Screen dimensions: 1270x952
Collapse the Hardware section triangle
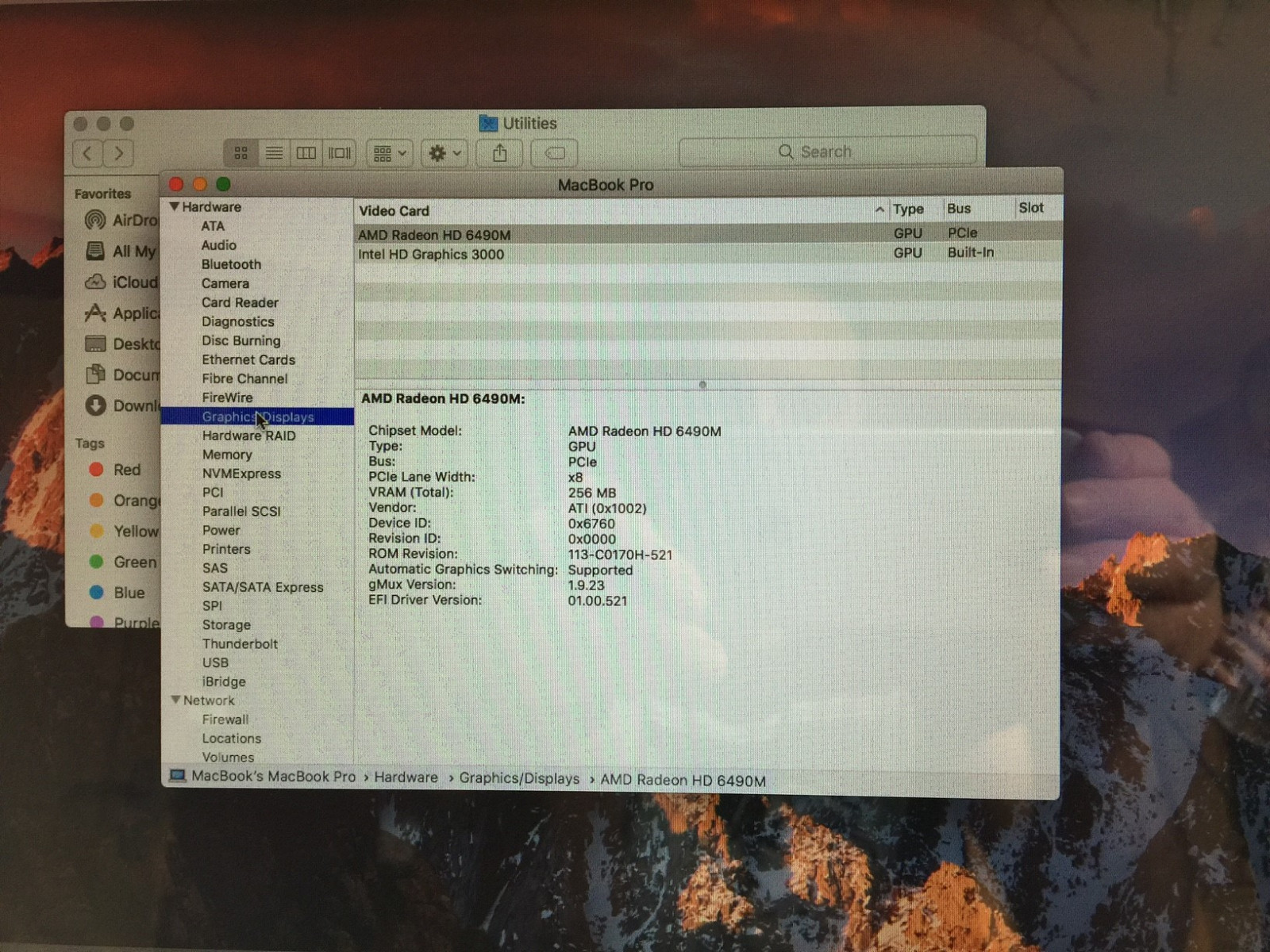tap(174, 206)
